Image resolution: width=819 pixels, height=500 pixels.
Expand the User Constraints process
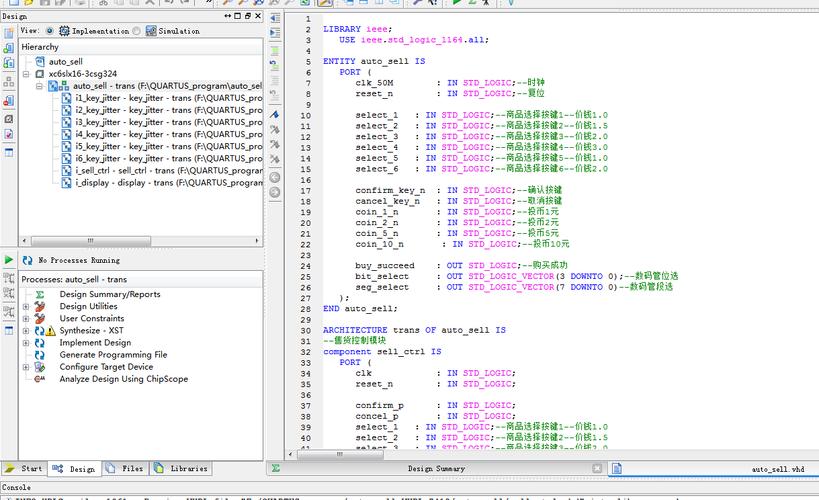pyautogui.click(x=26, y=319)
